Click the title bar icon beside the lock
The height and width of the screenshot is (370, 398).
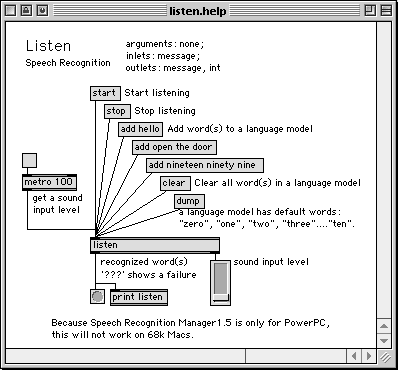coord(42,11)
